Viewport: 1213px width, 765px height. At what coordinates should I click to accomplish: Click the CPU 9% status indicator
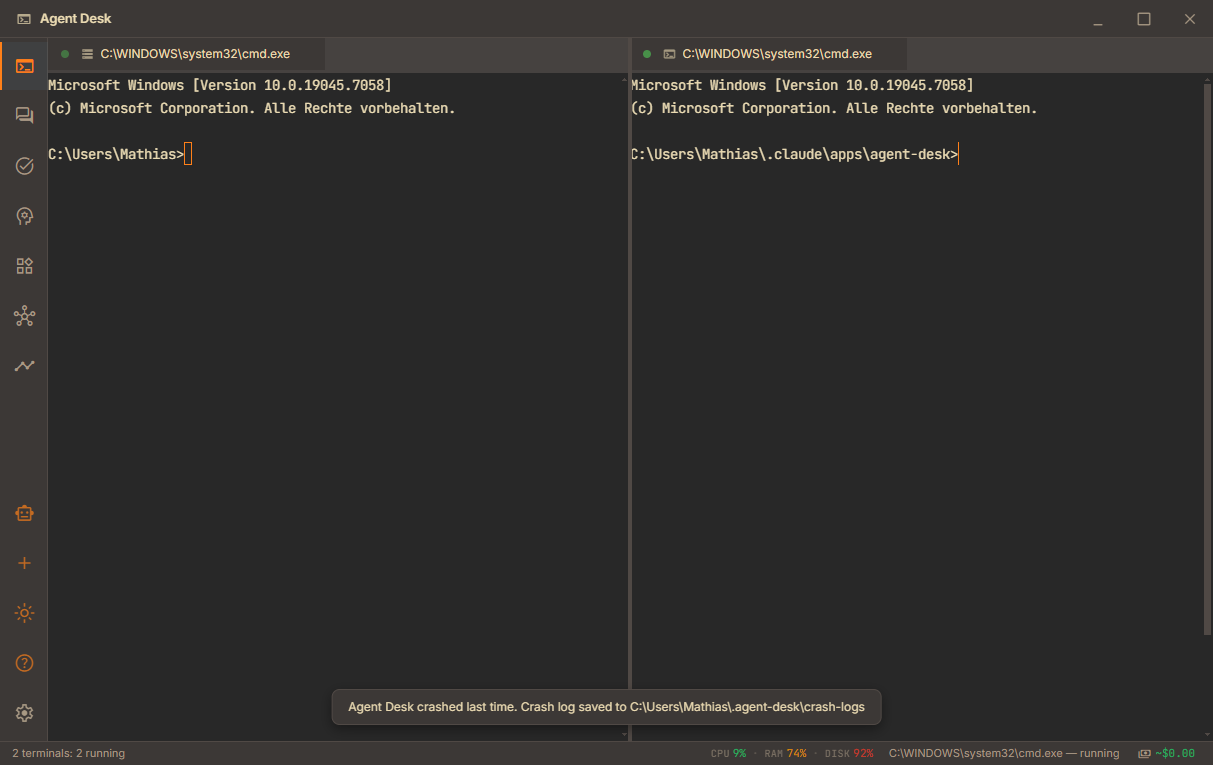point(728,753)
